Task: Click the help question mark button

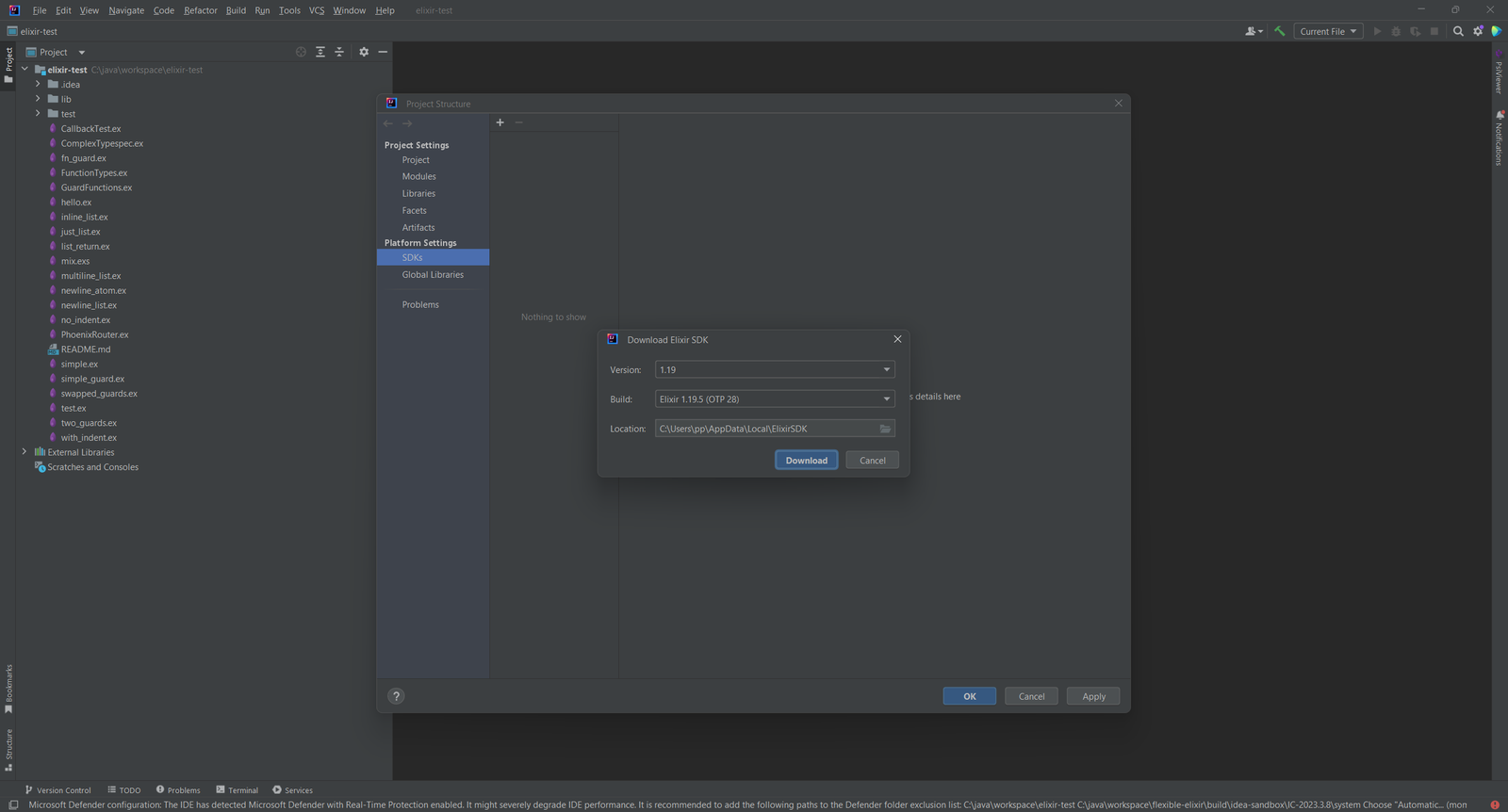Action: point(396,696)
